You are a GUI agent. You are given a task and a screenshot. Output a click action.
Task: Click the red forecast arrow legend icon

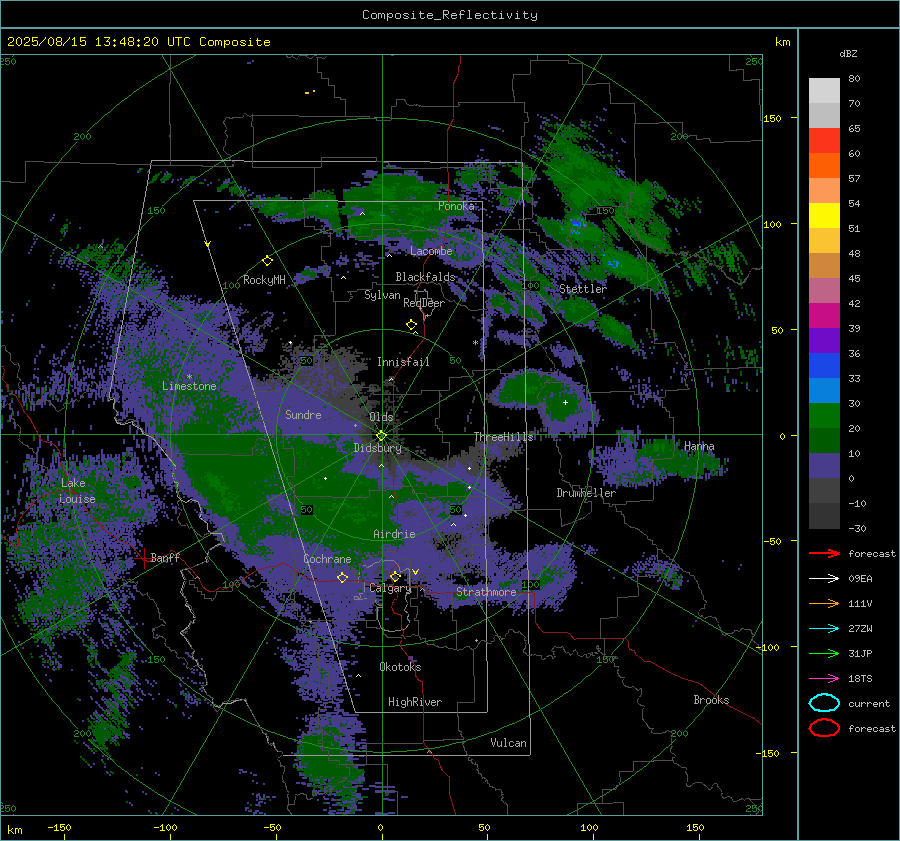824,553
